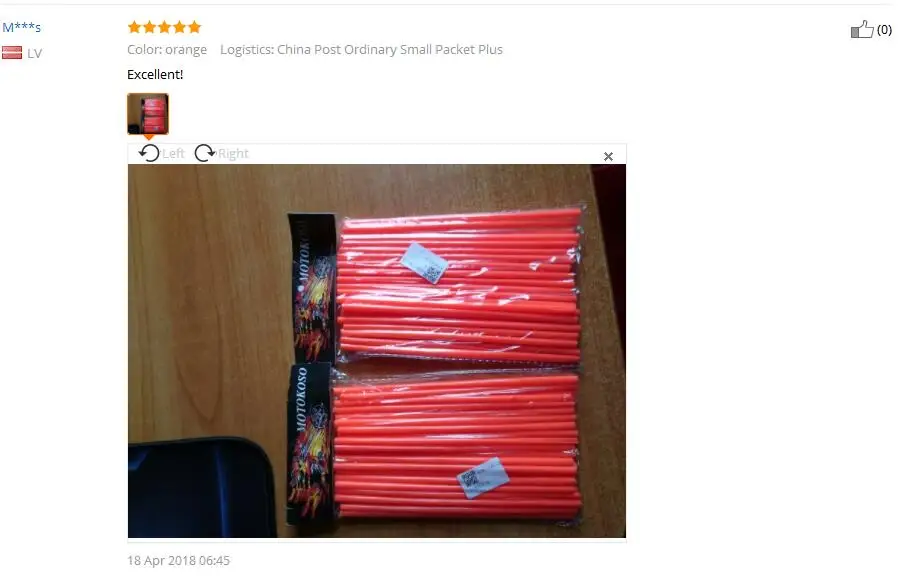The width and height of the screenshot is (919, 583).
Task: Click the QR sticker on the upper package
Action: pos(425,263)
